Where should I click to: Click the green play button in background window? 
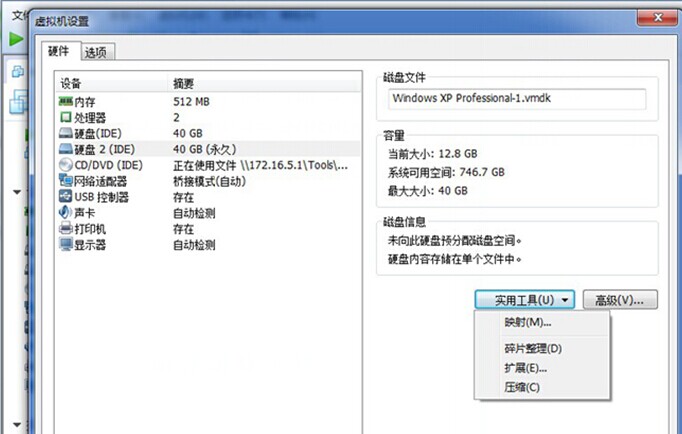coord(16,39)
